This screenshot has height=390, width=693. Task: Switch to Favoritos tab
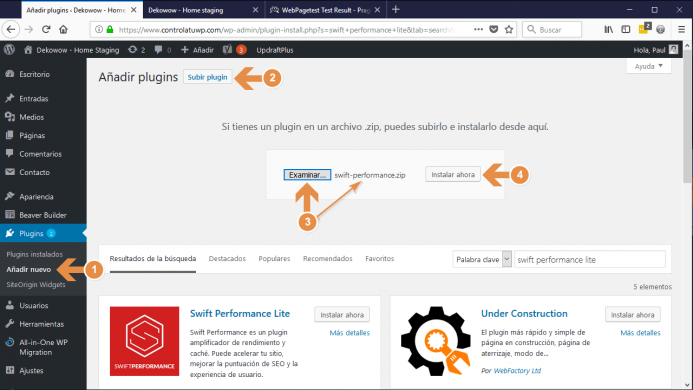pos(380,258)
